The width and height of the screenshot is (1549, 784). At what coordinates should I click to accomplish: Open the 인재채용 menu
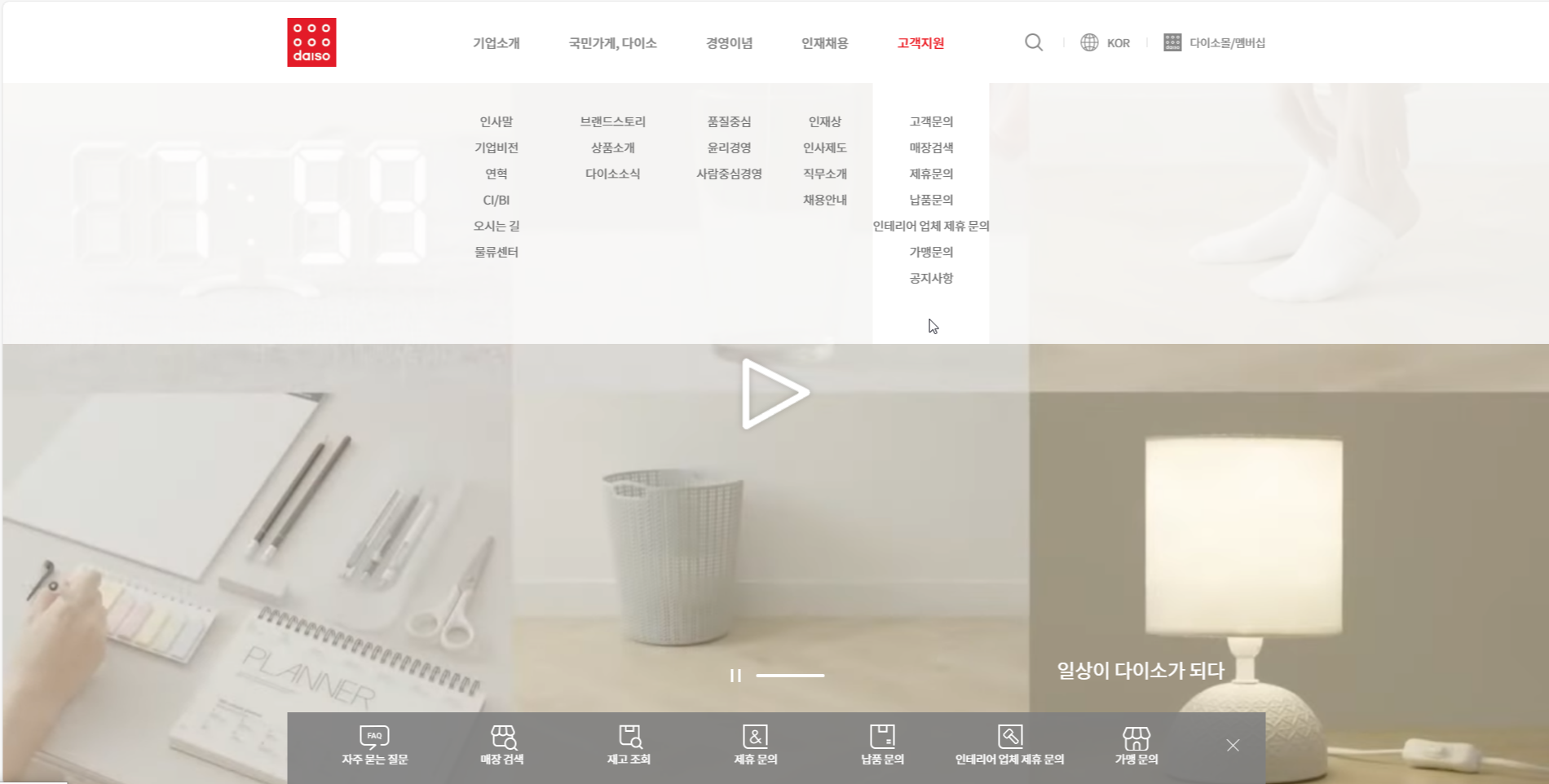click(x=825, y=43)
